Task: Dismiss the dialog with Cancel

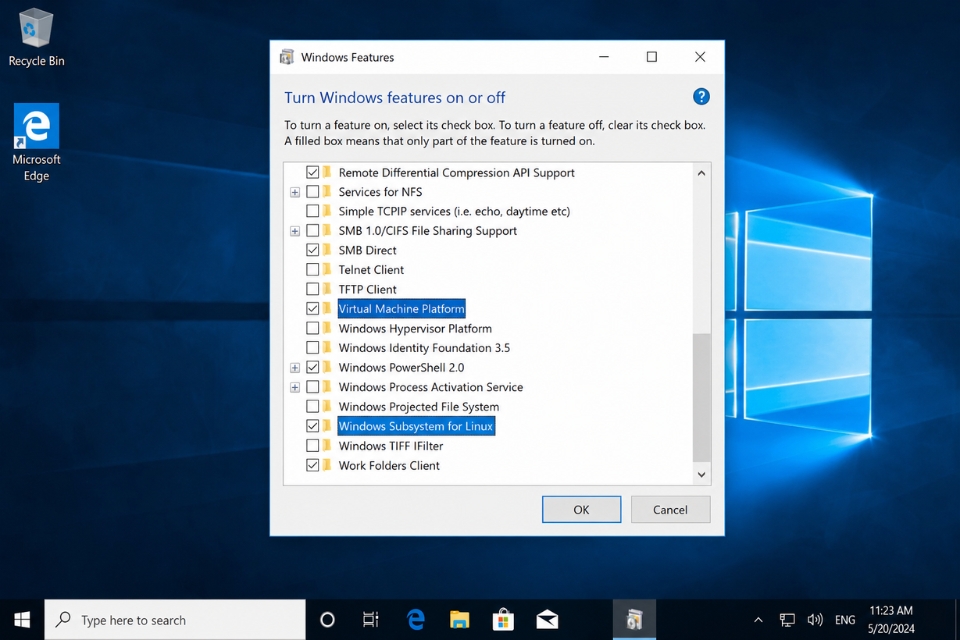Action: [x=670, y=510]
